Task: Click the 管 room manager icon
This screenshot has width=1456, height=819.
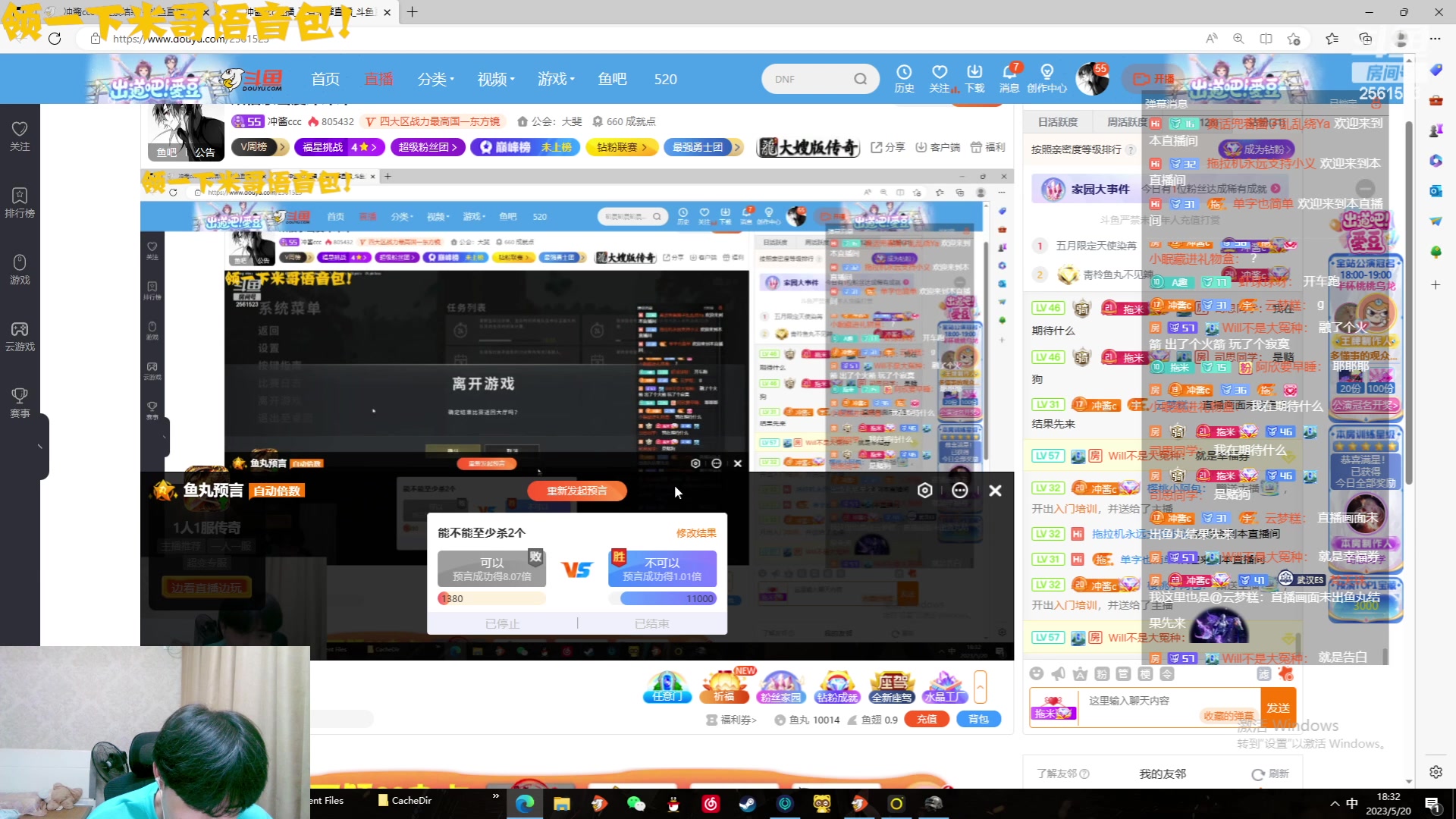Action: (x=1124, y=674)
